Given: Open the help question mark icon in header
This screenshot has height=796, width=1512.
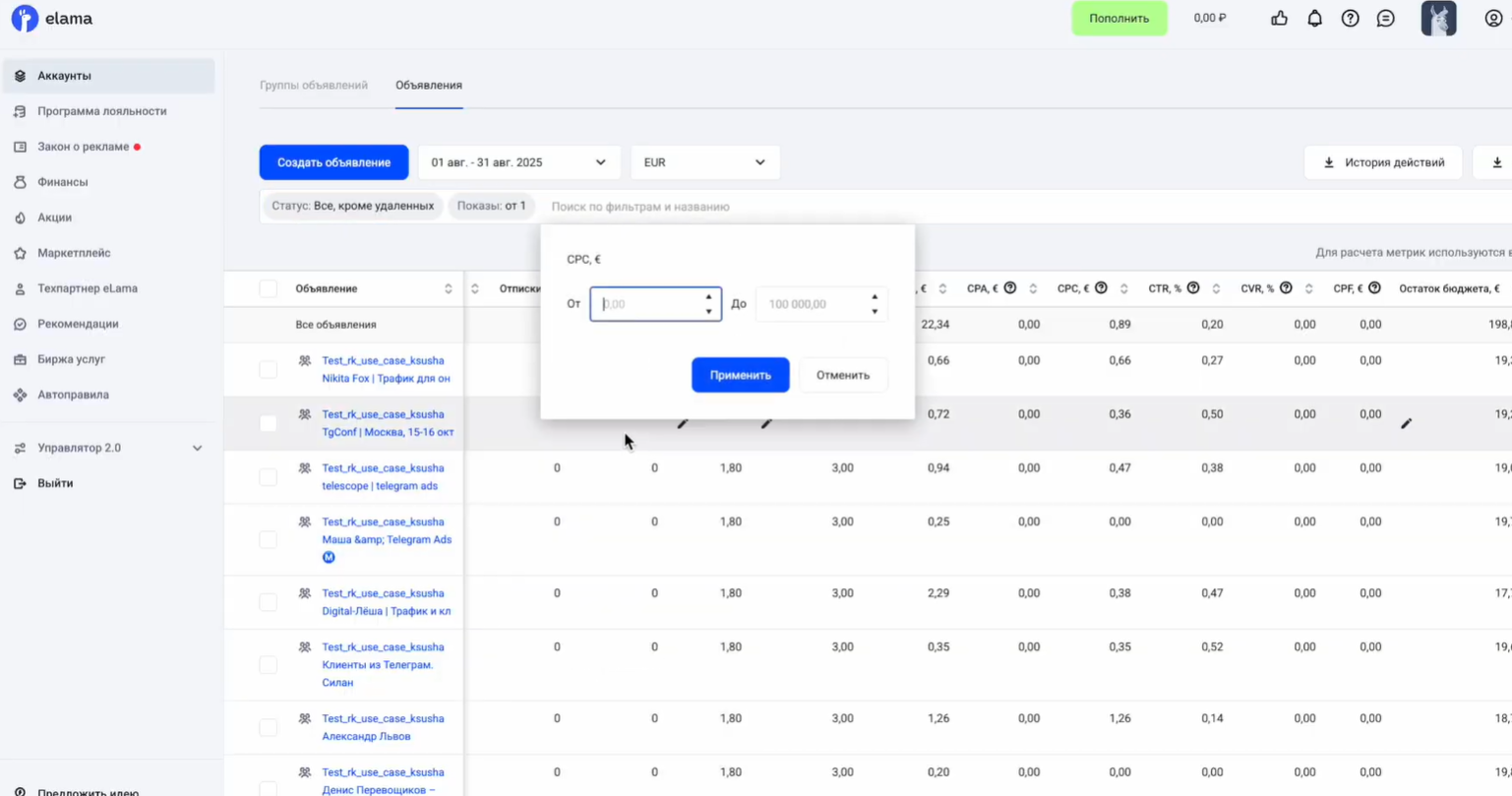Looking at the screenshot, I should [1350, 19].
